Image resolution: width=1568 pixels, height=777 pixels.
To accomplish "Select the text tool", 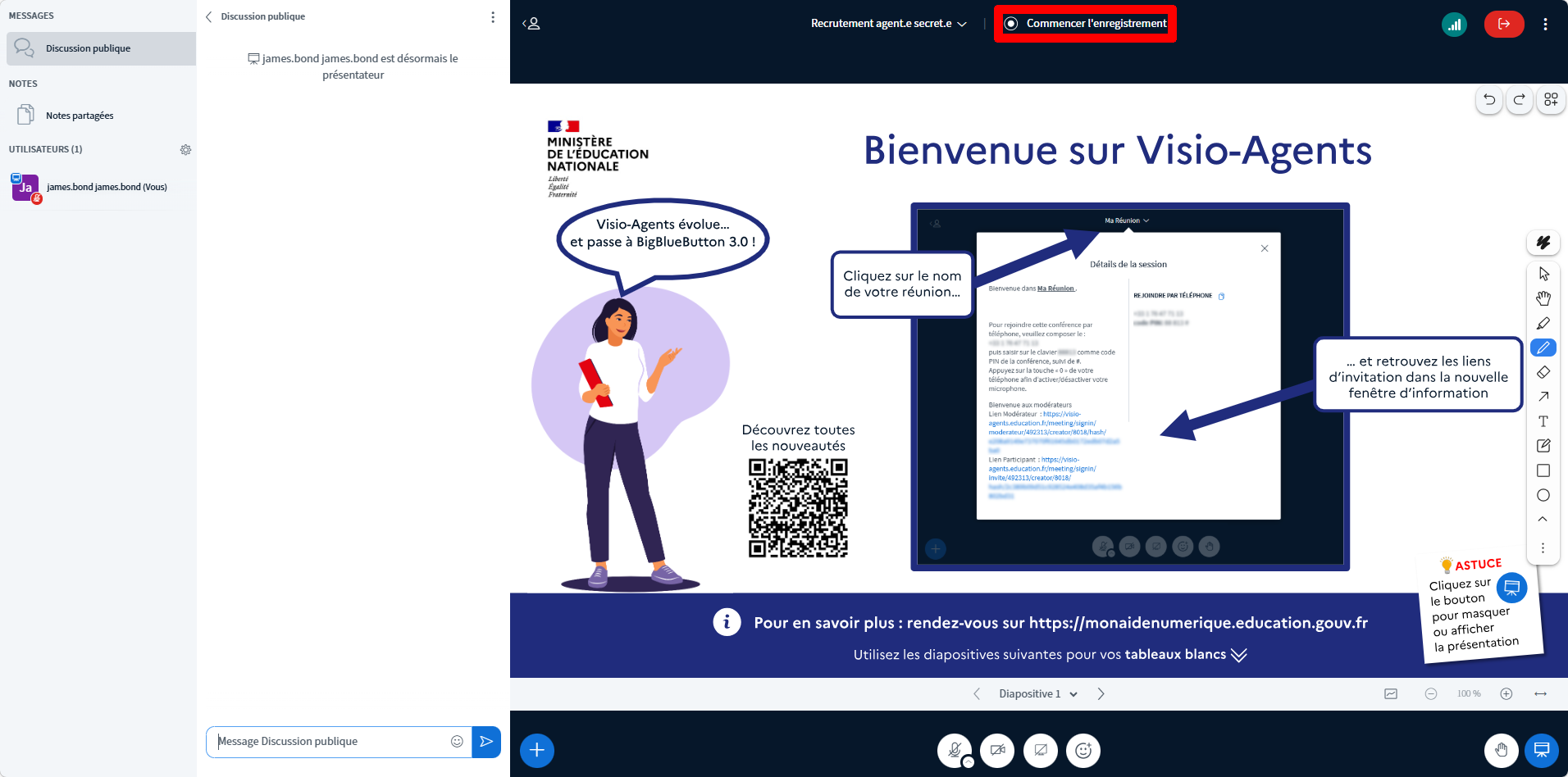I will click(x=1543, y=421).
